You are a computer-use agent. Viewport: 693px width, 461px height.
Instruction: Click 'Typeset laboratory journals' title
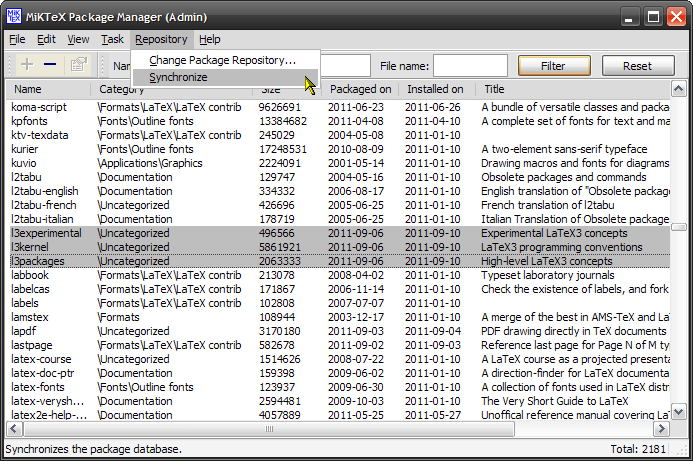click(x=548, y=275)
